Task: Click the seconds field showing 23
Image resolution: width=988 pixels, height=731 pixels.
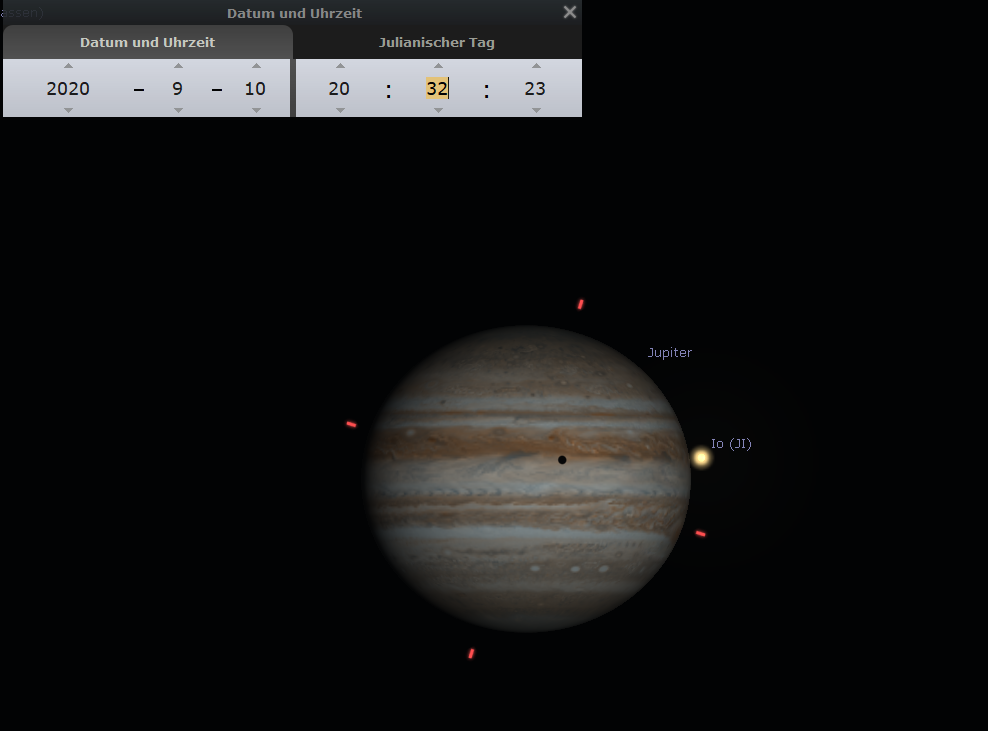Action: click(x=535, y=88)
